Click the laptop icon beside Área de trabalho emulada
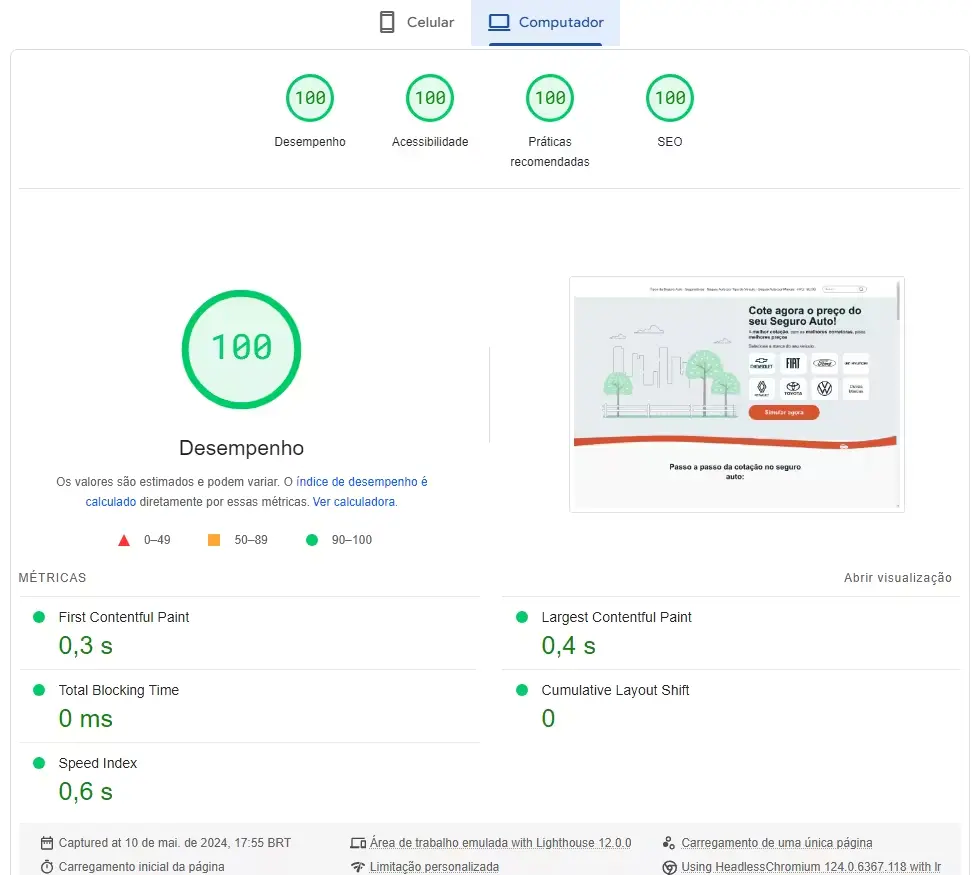 [360, 843]
